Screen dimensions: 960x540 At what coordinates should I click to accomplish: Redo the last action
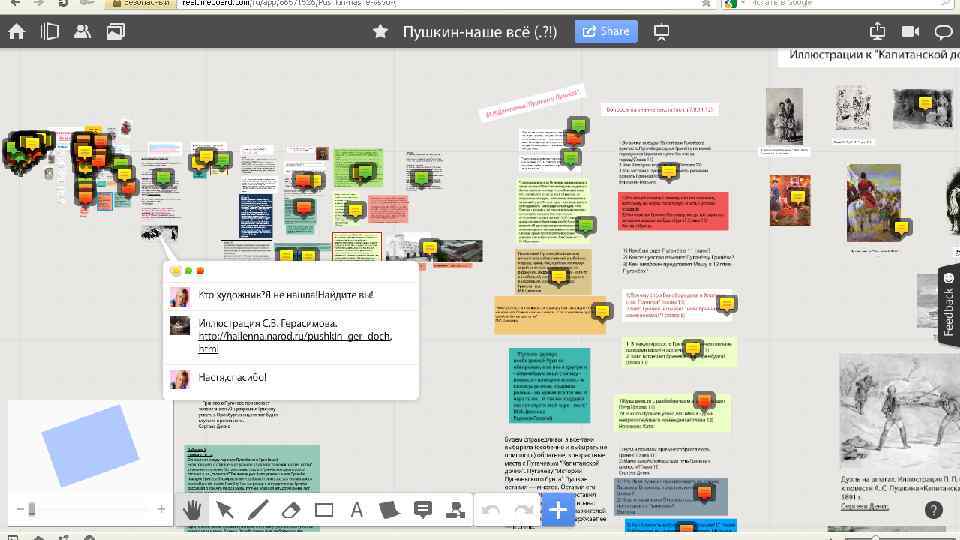(x=523, y=509)
